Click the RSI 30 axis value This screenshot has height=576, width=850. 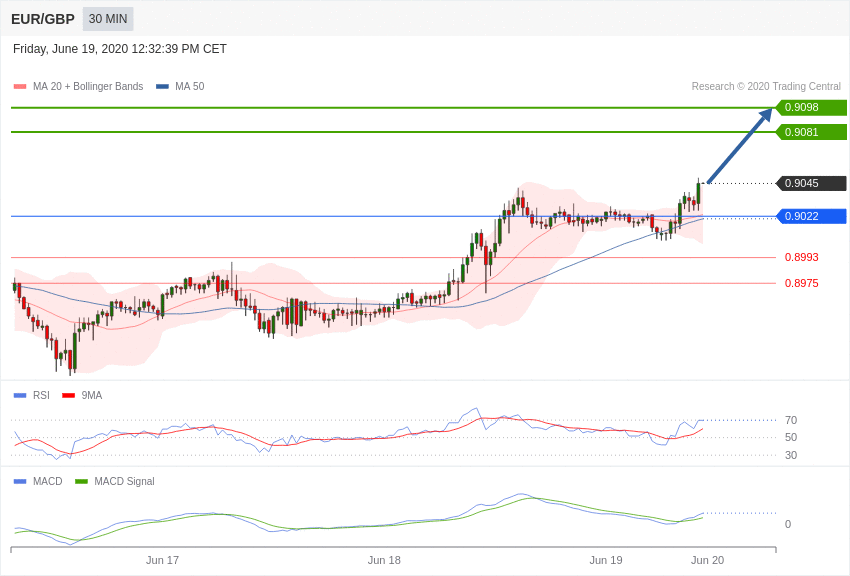pyautogui.click(x=791, y=455)
